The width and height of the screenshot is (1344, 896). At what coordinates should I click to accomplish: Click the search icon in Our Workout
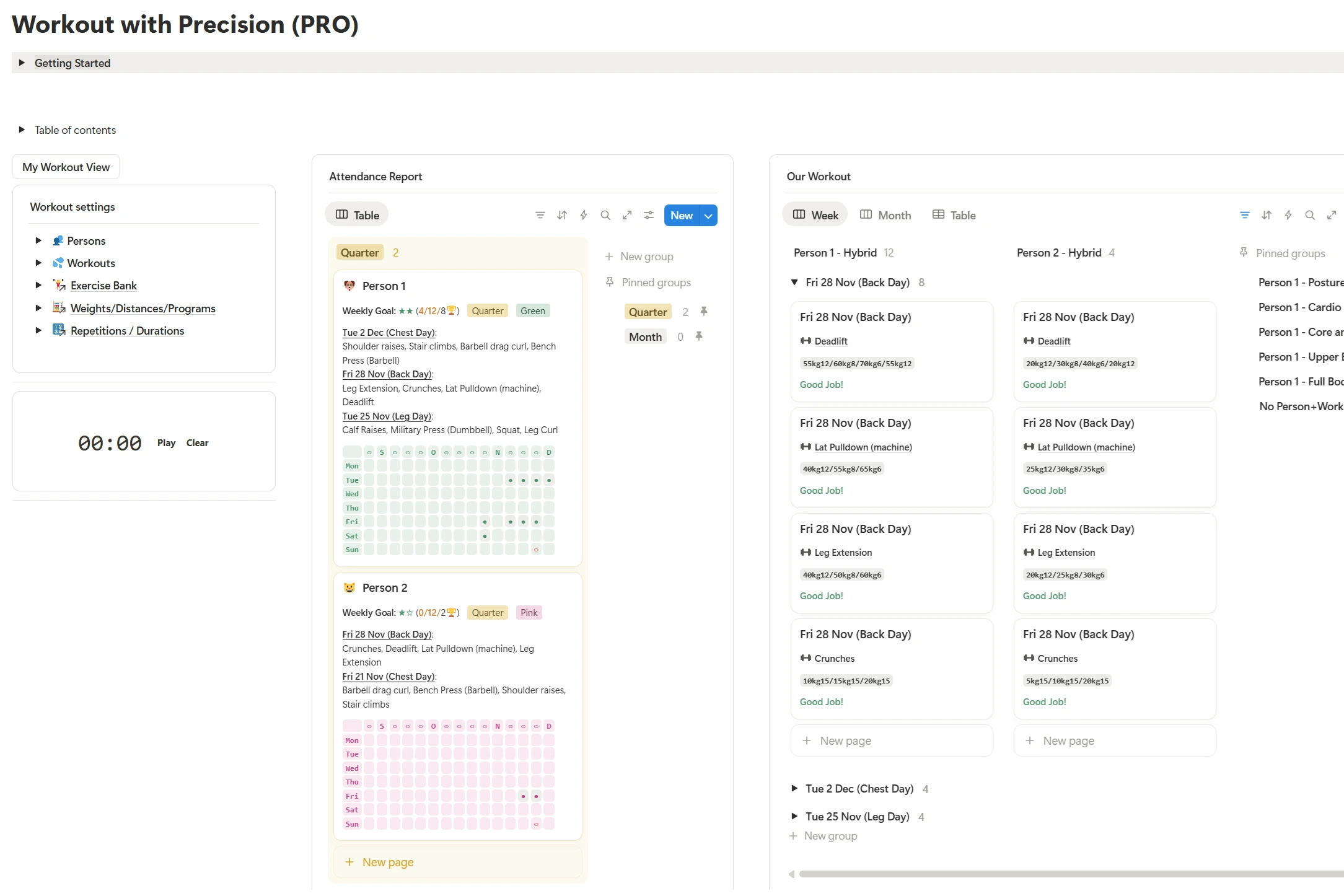coord(1309,215)
